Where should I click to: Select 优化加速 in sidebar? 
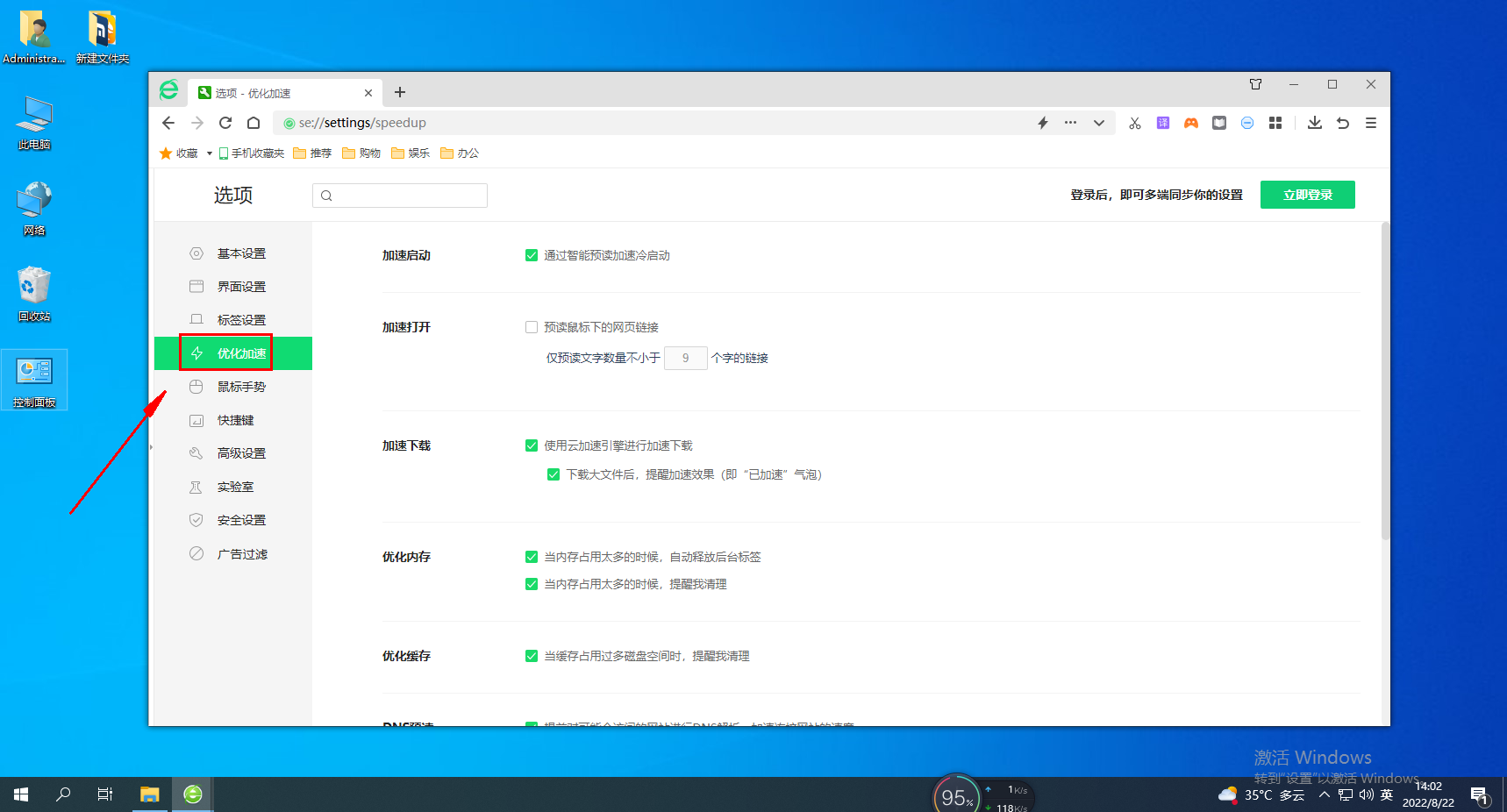[233, 353]
